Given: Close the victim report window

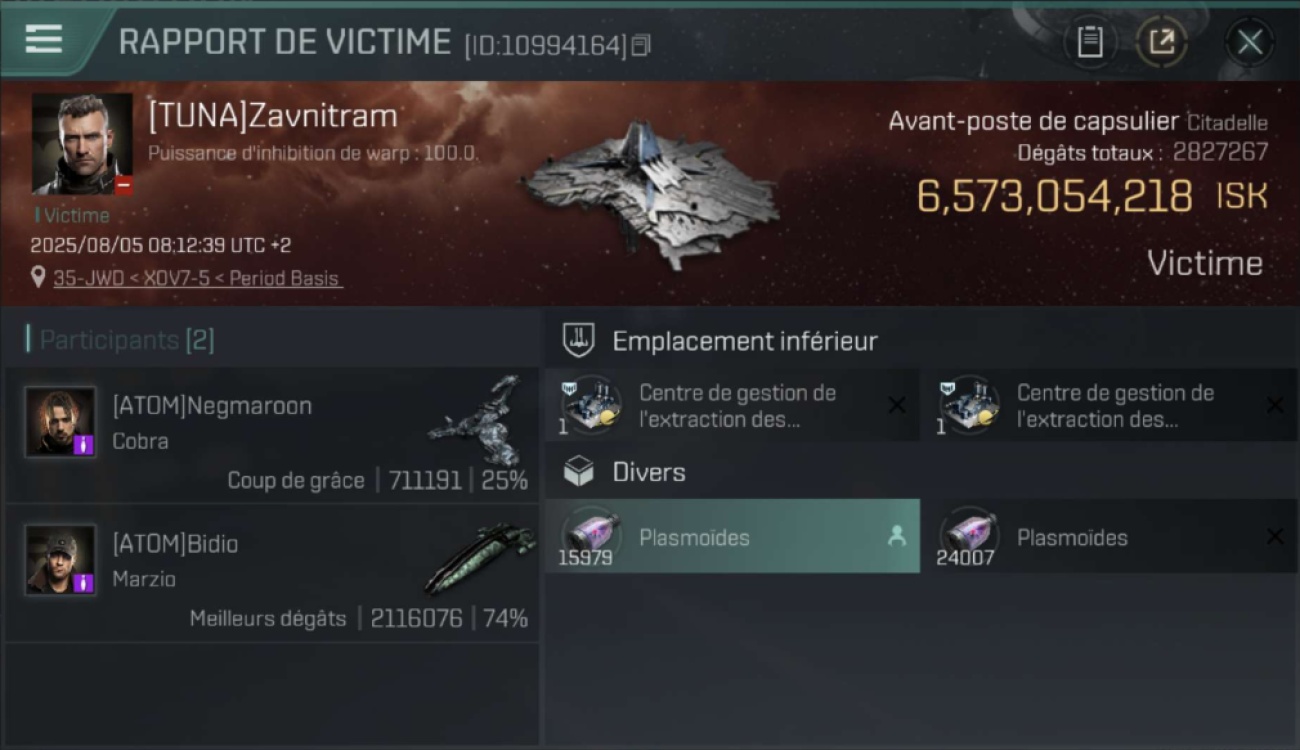Looking at the screenshot, I should point(1249,42).
